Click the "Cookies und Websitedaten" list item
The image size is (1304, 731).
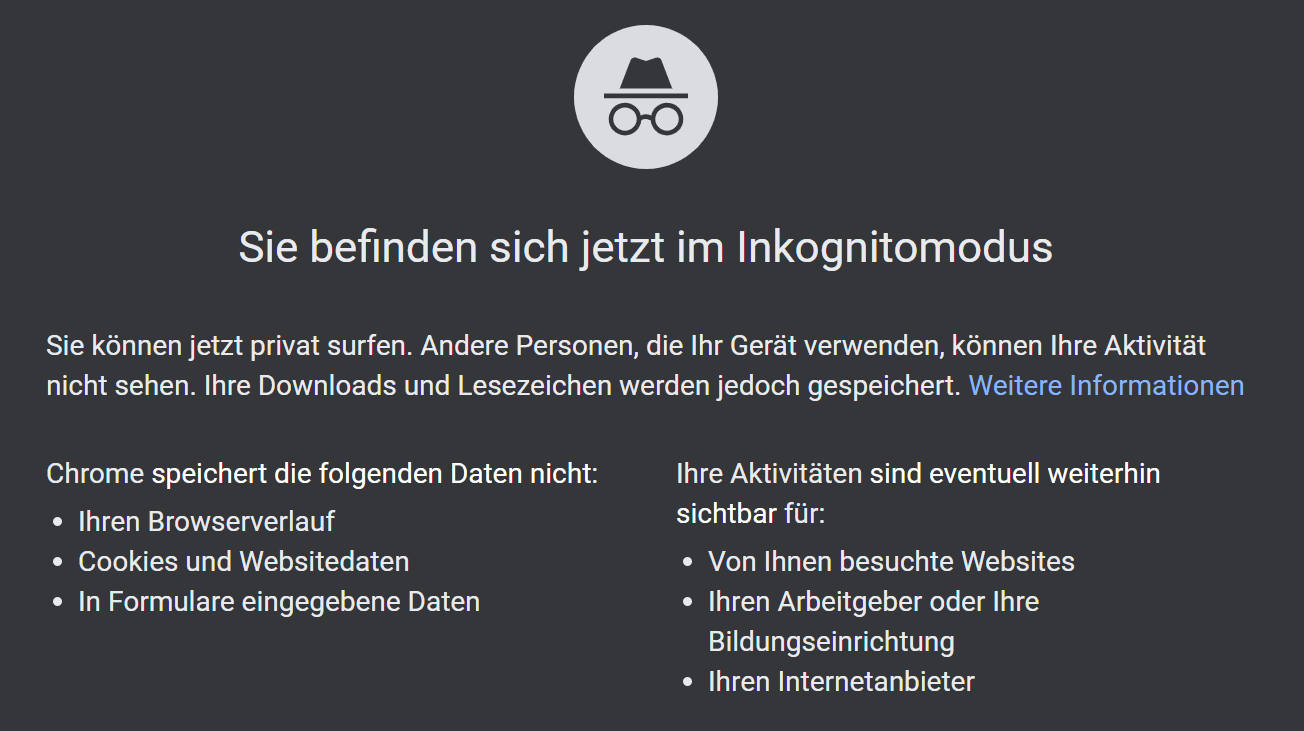[243, 561]
